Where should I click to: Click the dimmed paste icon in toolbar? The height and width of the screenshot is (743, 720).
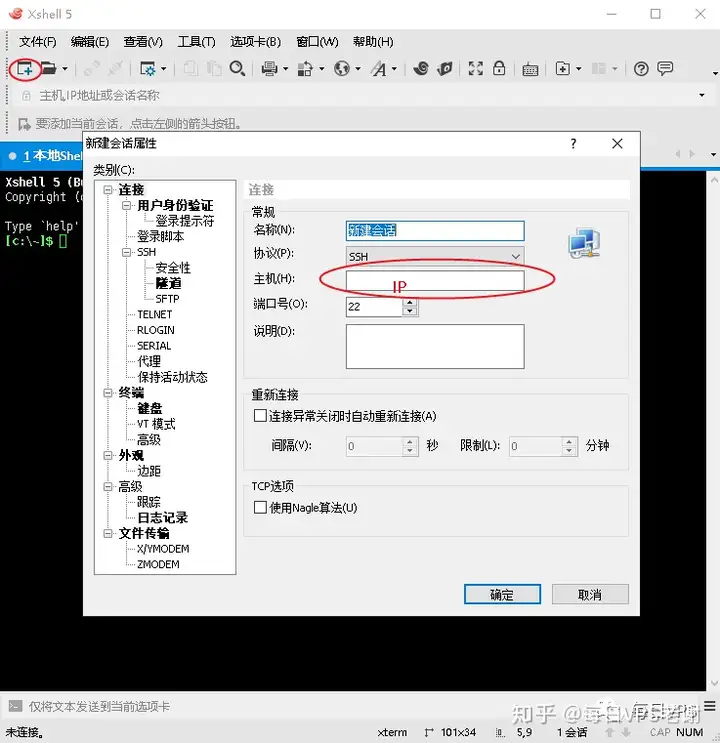pyautogui.click(x=214, y=69)
